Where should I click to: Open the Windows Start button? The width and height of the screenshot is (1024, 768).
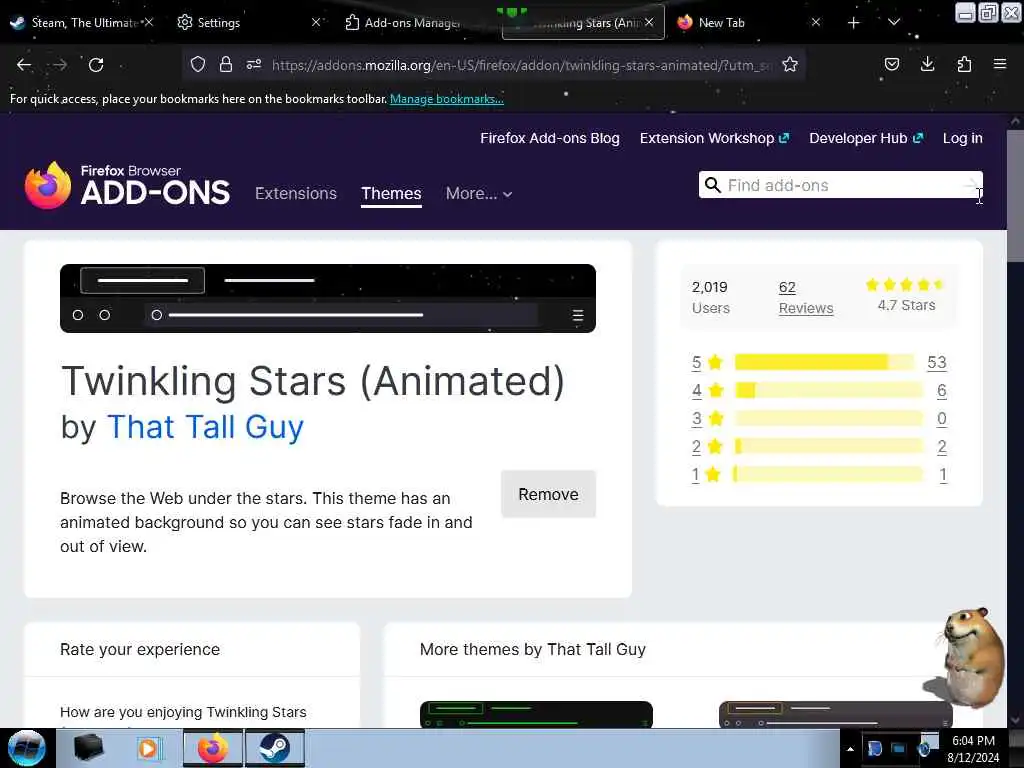point(27,748)
